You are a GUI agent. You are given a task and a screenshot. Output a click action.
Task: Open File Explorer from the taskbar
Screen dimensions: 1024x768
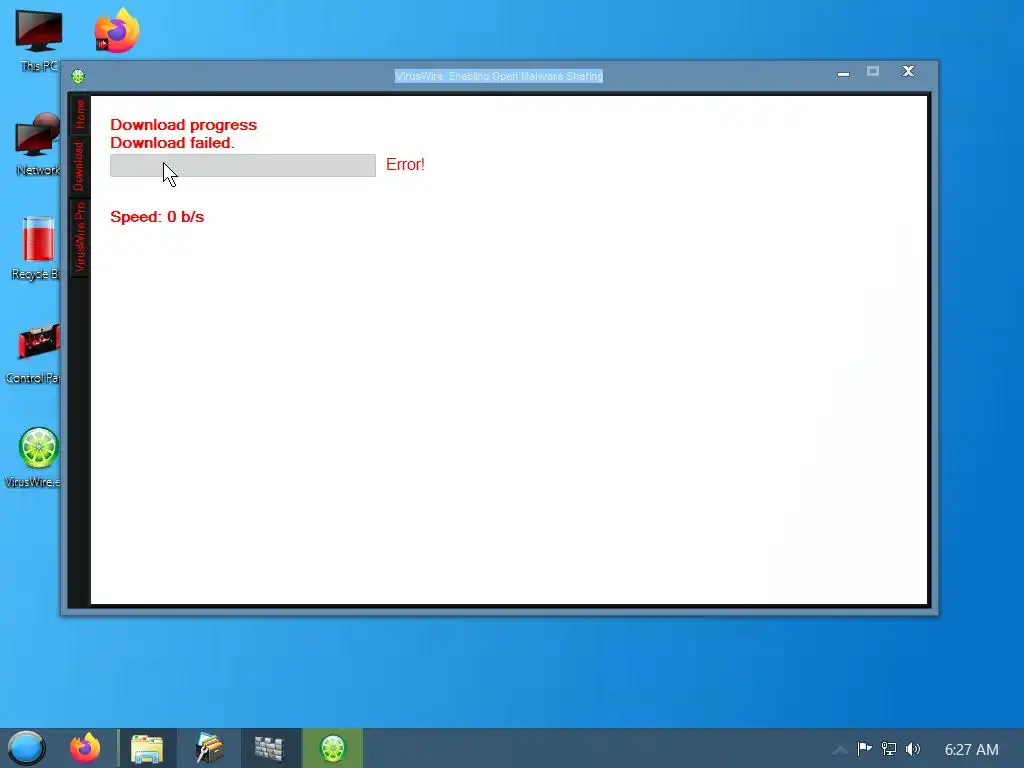pos(147,748)
